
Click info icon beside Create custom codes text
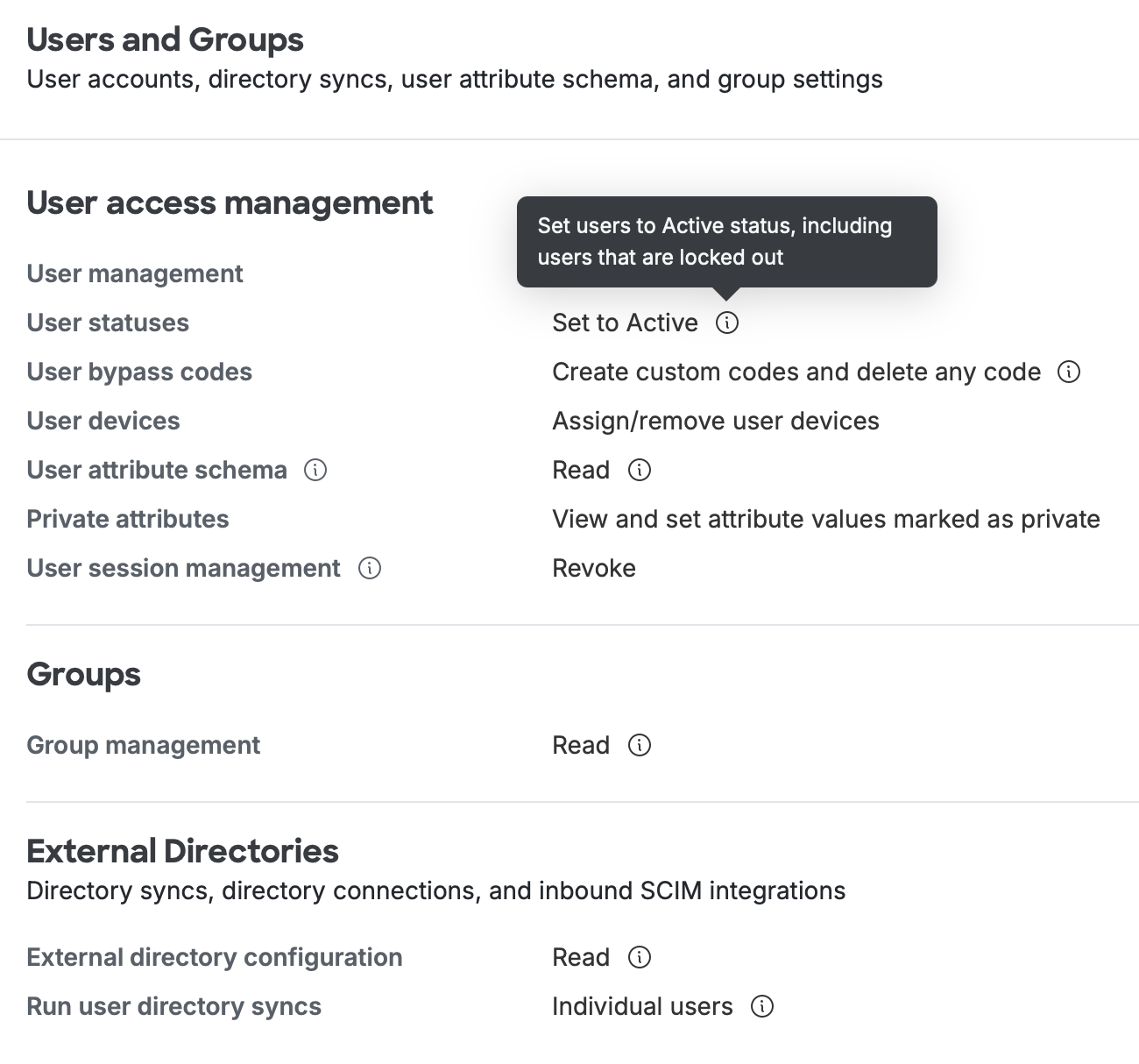coord(1069,372)
